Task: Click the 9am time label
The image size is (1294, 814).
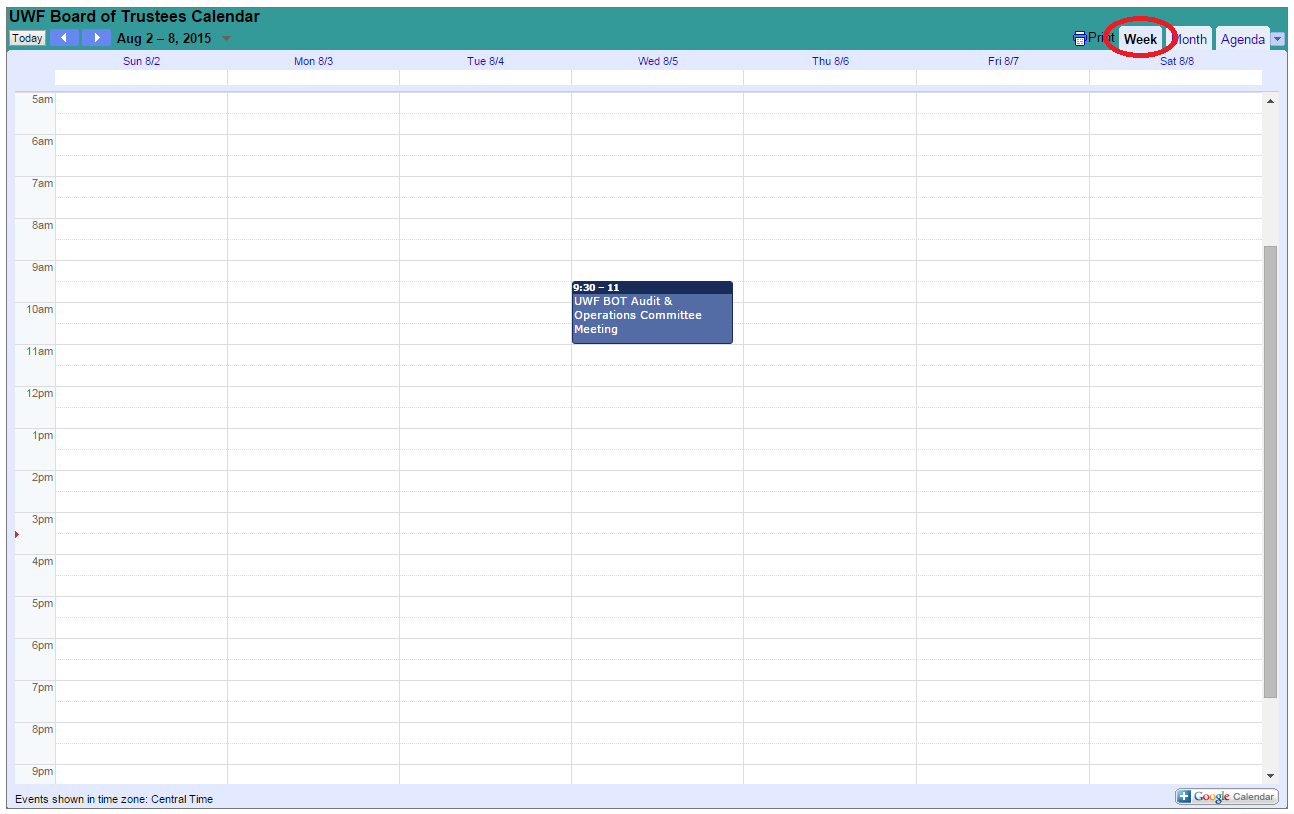Action: (43, 267)
